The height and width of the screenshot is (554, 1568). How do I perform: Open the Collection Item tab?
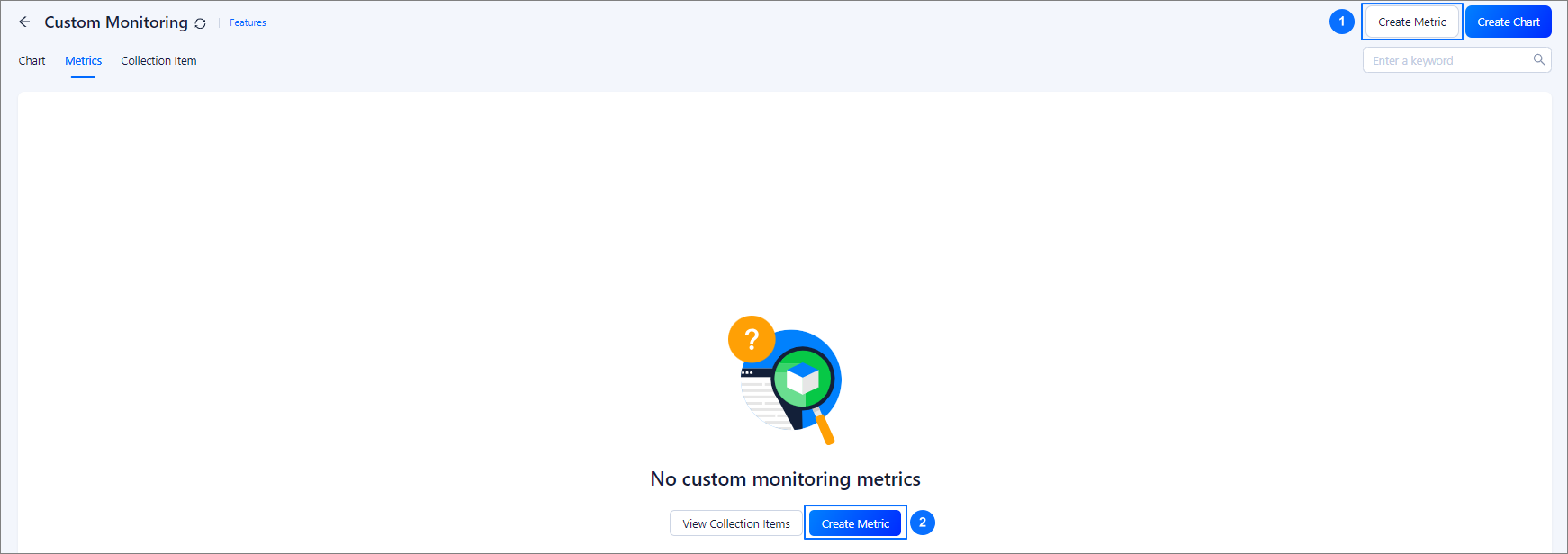point(158,61)
